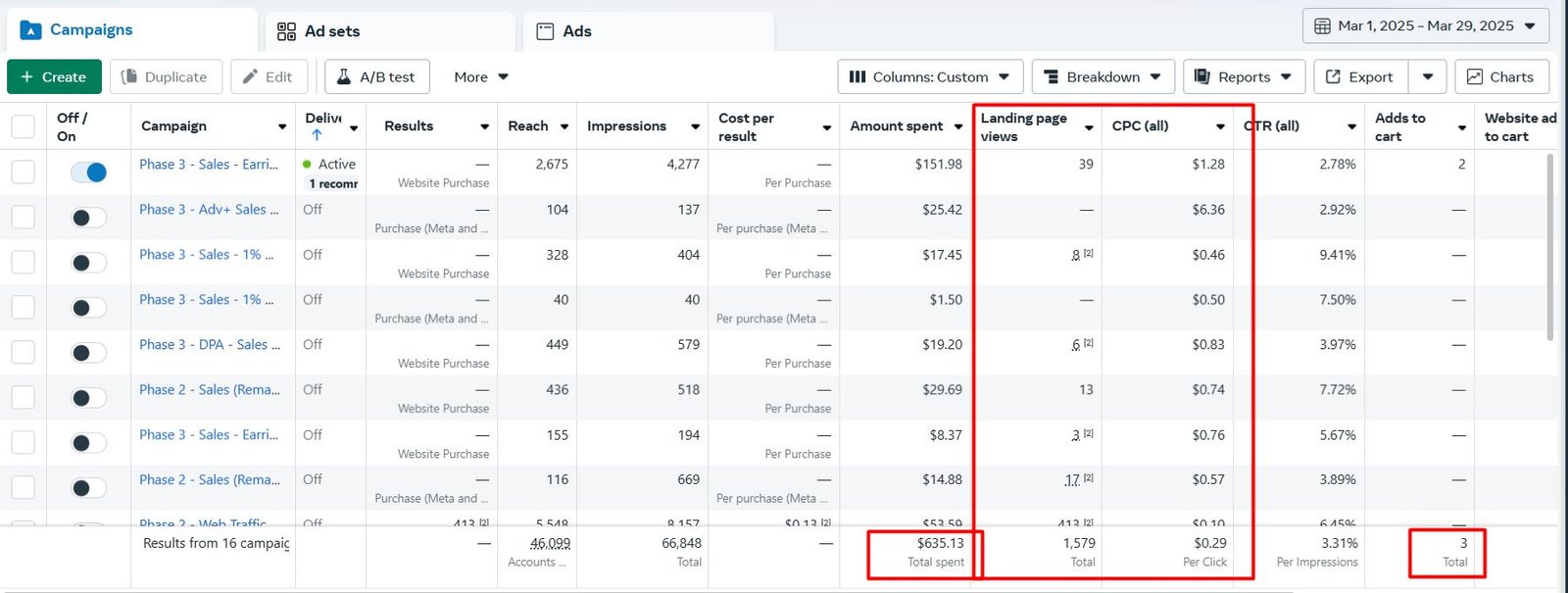
Task: Check the select-all campaigns header checkbox
Action: point(23,126)
